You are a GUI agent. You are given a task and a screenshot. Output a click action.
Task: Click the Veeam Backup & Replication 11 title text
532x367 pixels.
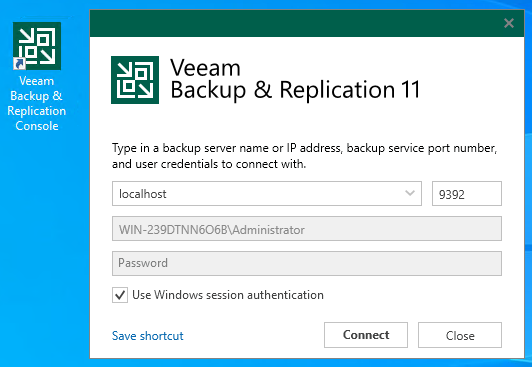coord(295,79)
